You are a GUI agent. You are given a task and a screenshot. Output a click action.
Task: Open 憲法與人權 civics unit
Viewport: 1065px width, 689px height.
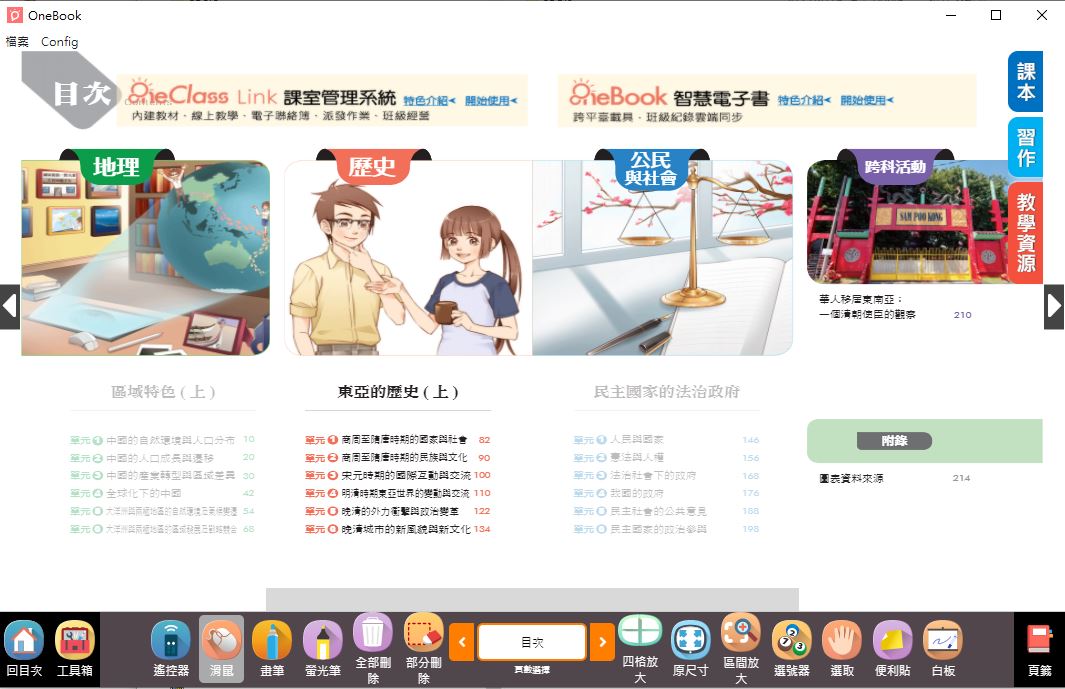(666, 457)
